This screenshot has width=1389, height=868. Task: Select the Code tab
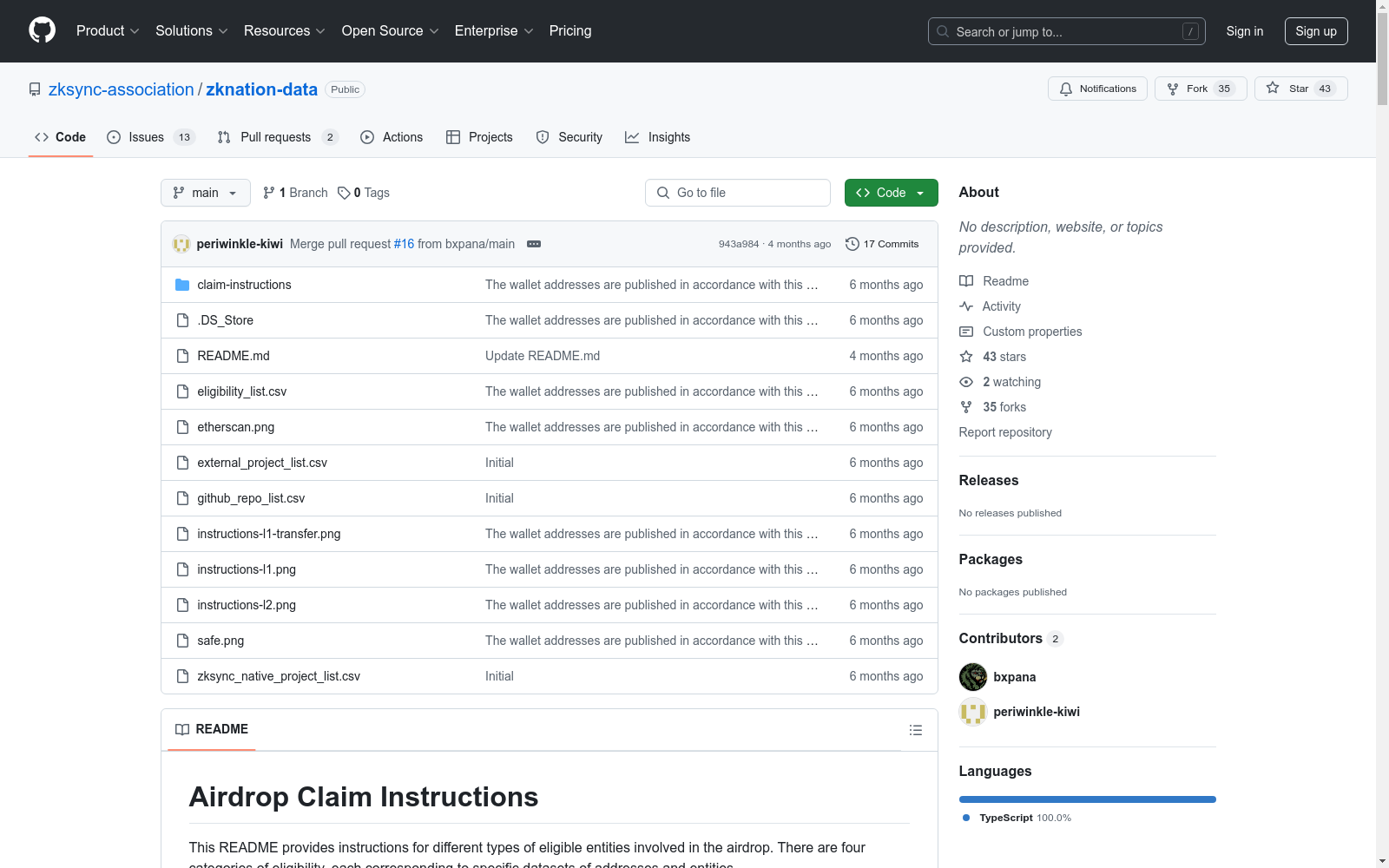(x=61, y=137)
